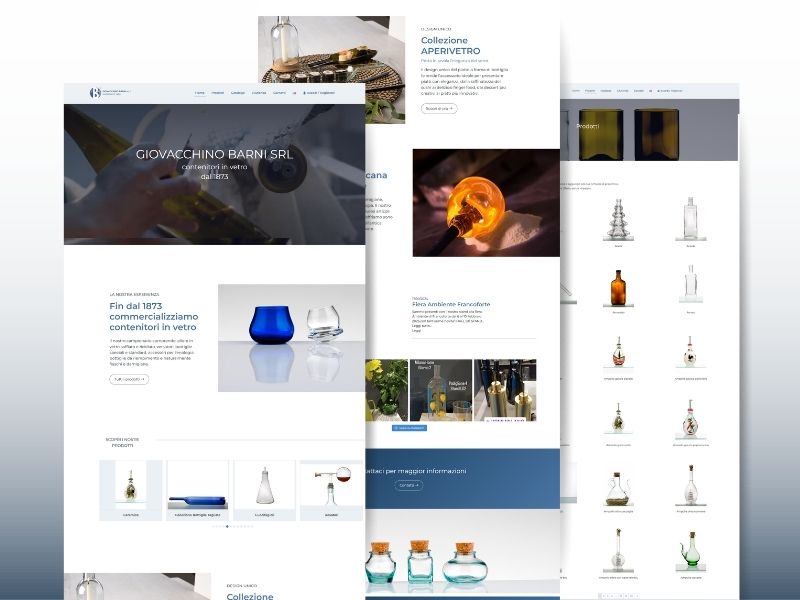Click the Collezione APERIVETRO heading
This screenshot has width=800, height=600.
pos(451,45)
